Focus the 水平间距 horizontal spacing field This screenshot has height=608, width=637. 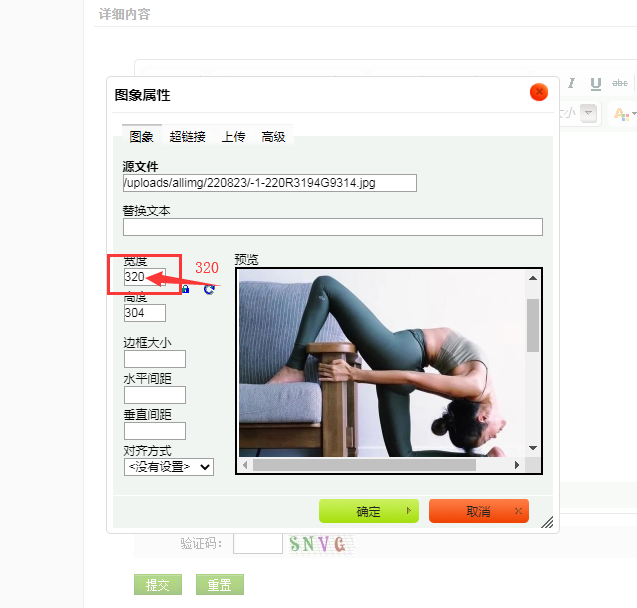155,395
